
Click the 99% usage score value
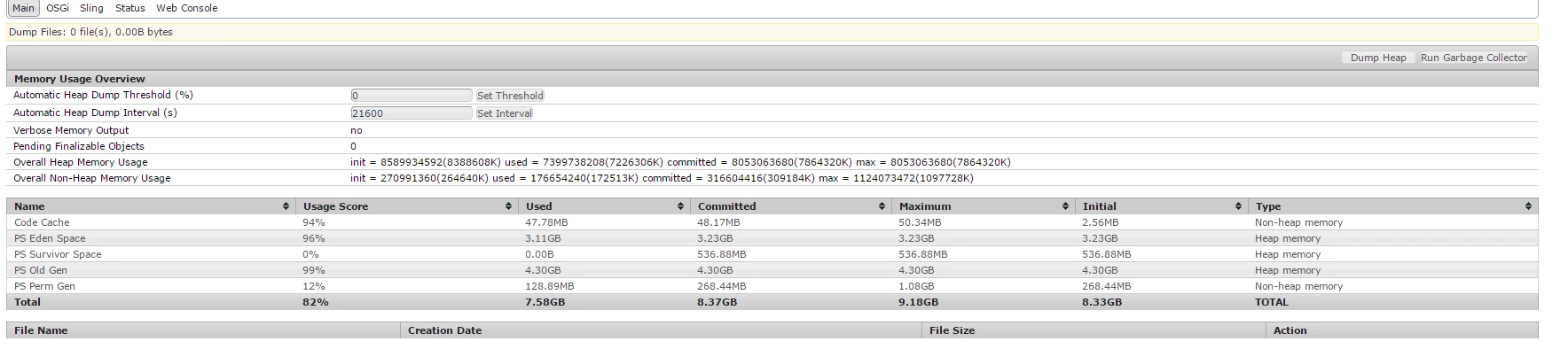point(314,270)
